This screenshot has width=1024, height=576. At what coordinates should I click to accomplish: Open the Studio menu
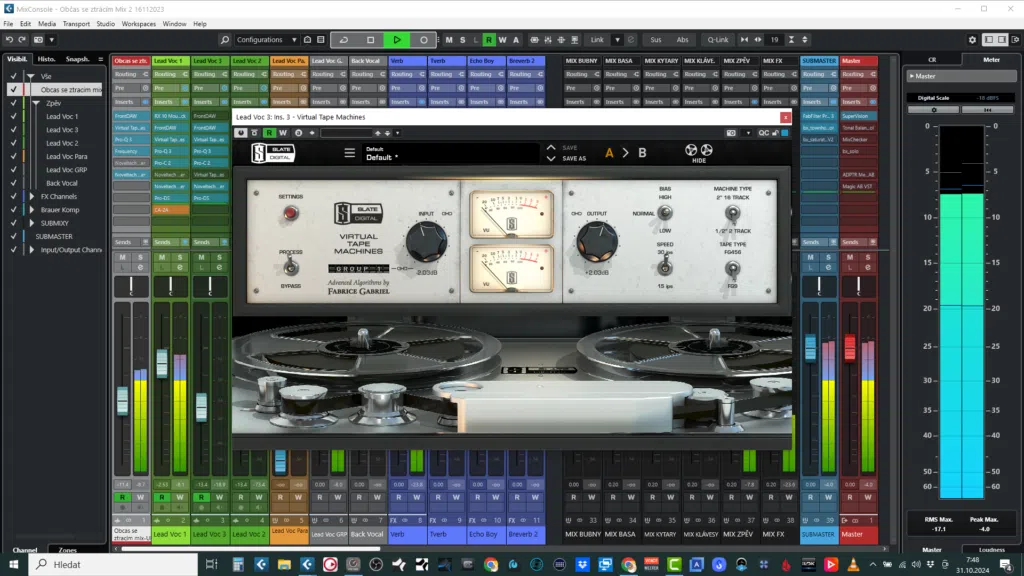(106, 23)
